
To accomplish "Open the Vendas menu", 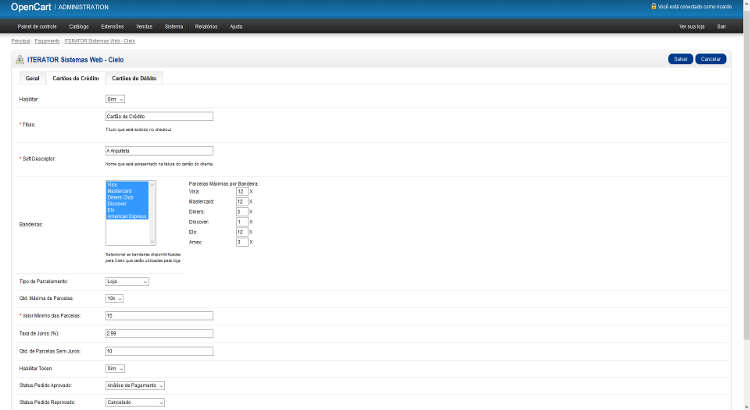I will (144, 26).
